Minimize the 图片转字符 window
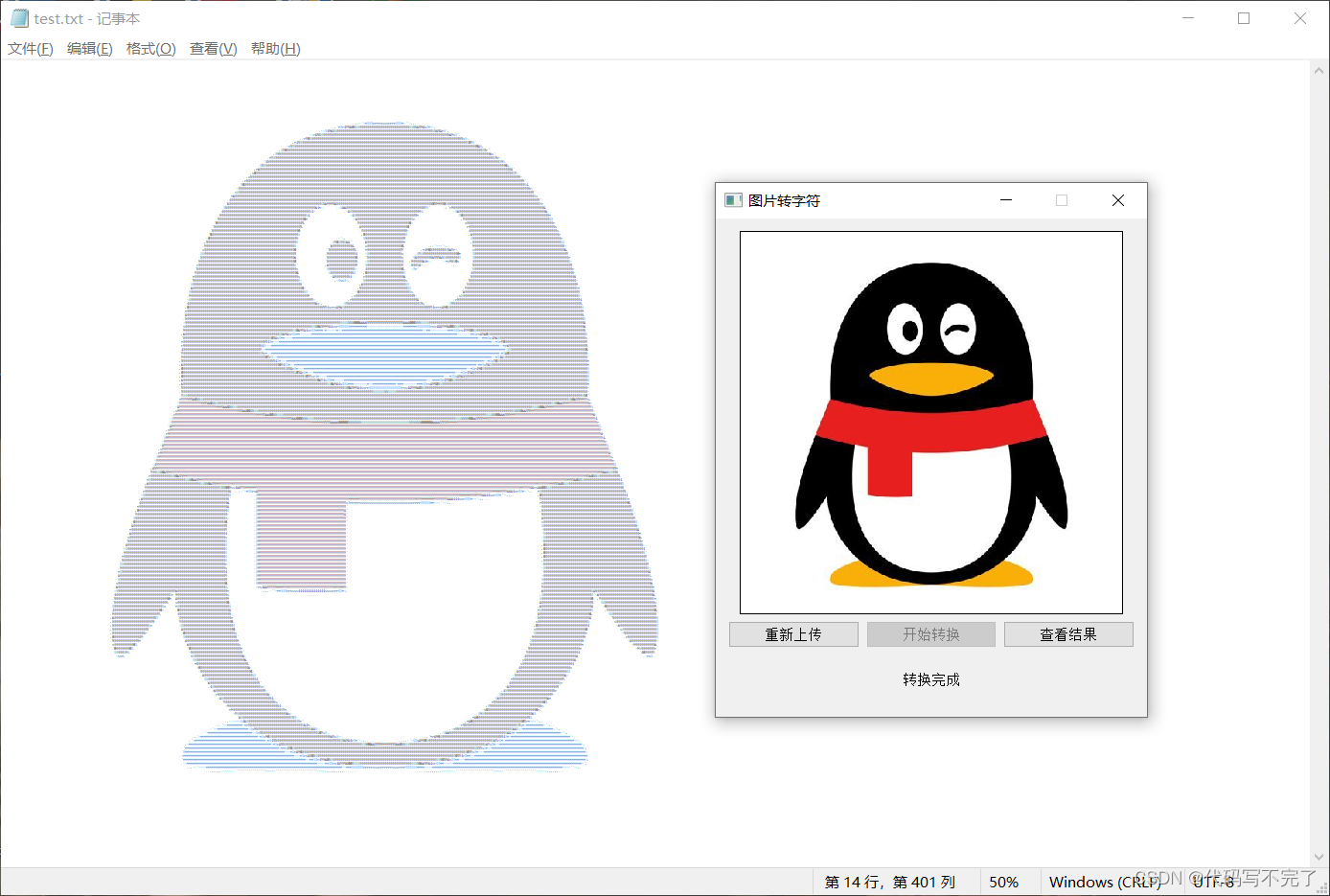 click(x=1006, y=200)
